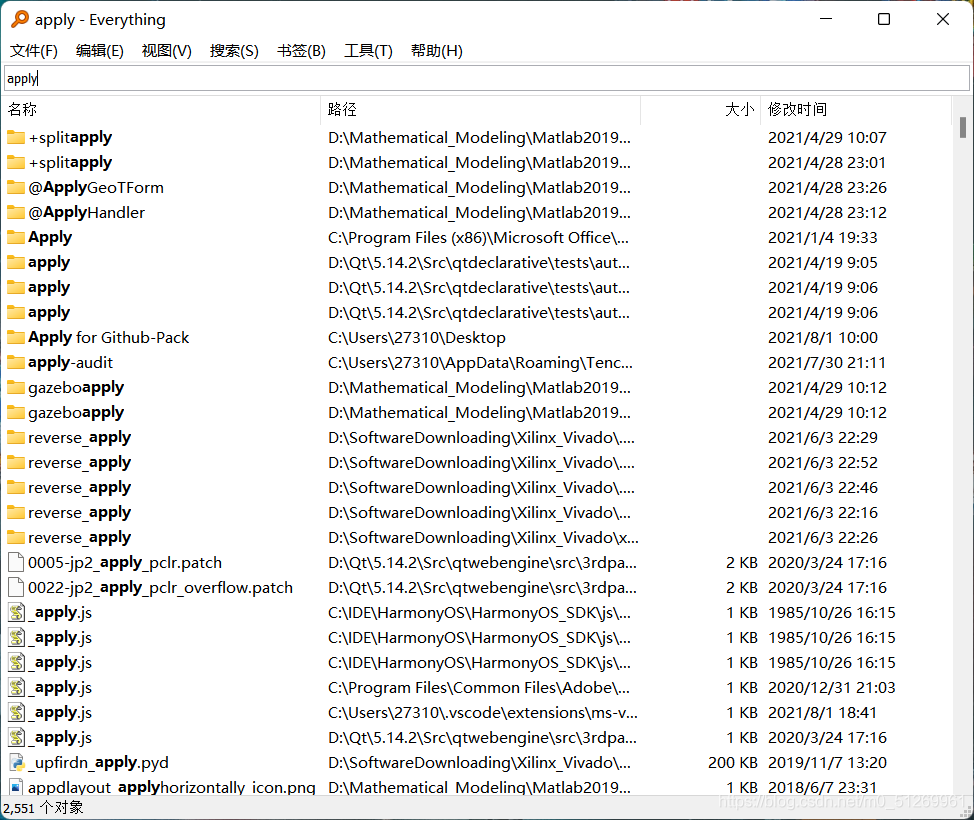974x820 pixels.
Task: Select the 'Apply for Github-Pack' name
Action: point(109,337)
